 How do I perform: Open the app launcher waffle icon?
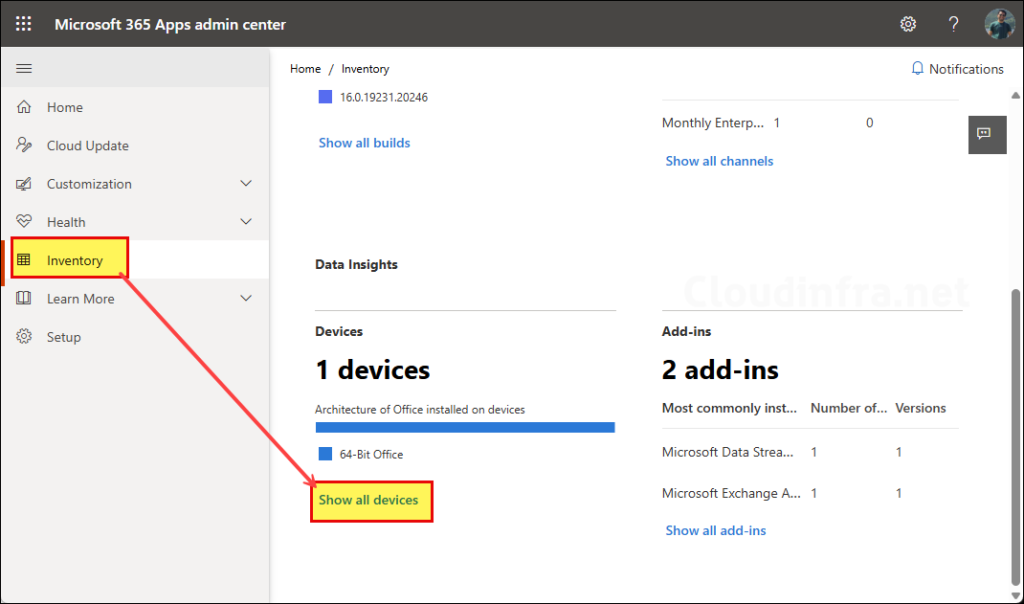[x=23, y=24]
